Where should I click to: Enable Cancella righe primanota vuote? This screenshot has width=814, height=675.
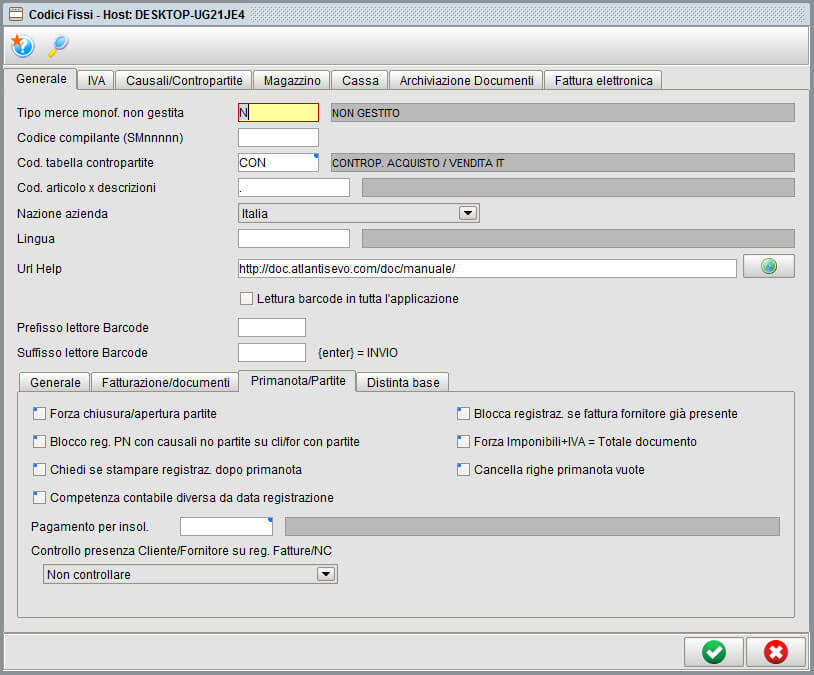(x=463, y=469)
